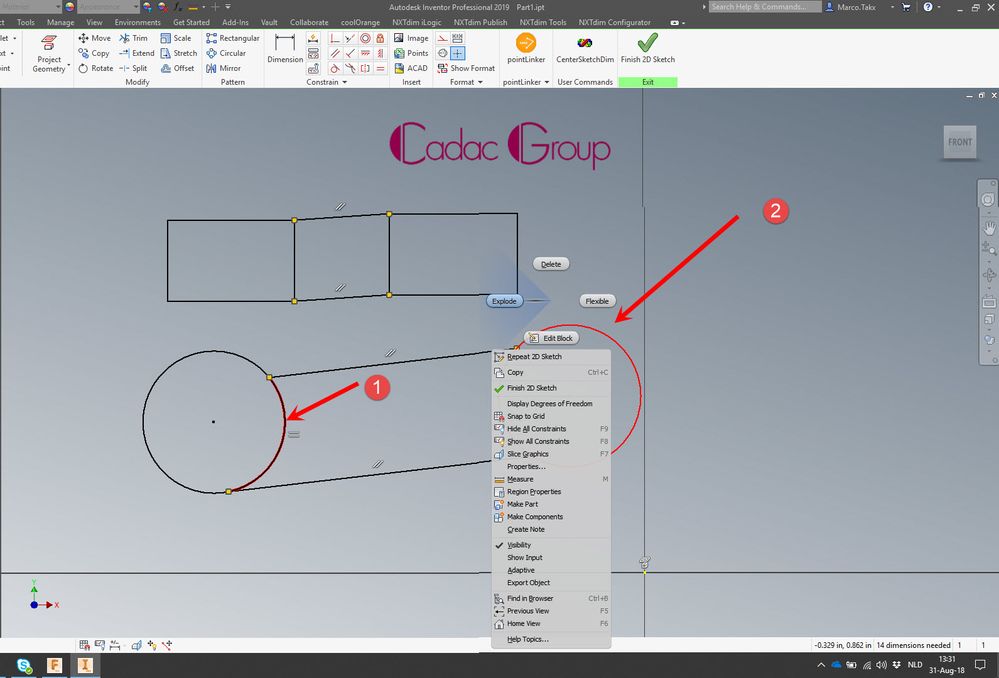Image resolution: width=999 pixels, height=678 pixels.
Task: Activate the Extend tool
Action: [x=136, y=54]
